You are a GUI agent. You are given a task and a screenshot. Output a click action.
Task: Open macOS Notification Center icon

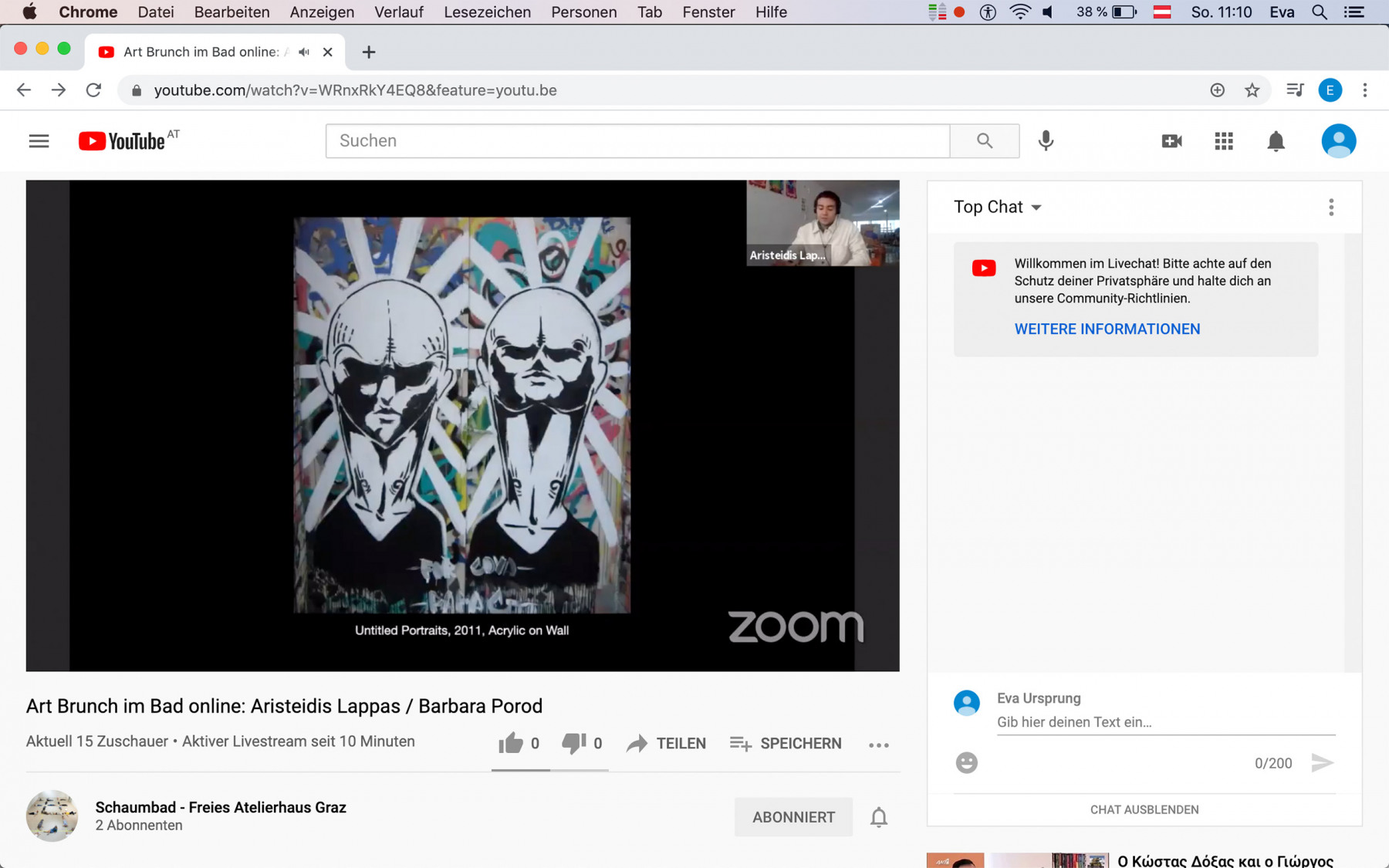pyautogui.click(x=1354, y=12)
